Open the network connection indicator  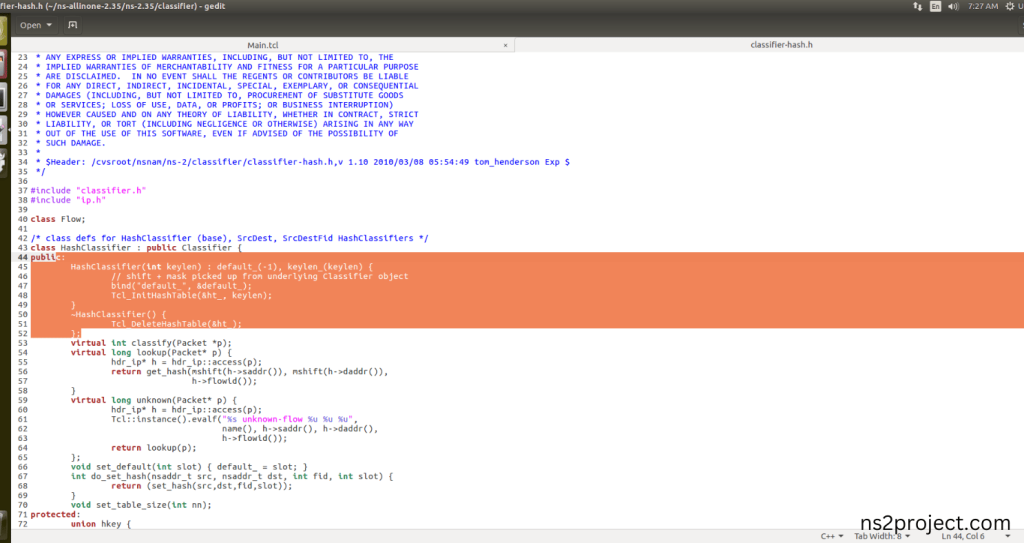click(x=918, y=6)
